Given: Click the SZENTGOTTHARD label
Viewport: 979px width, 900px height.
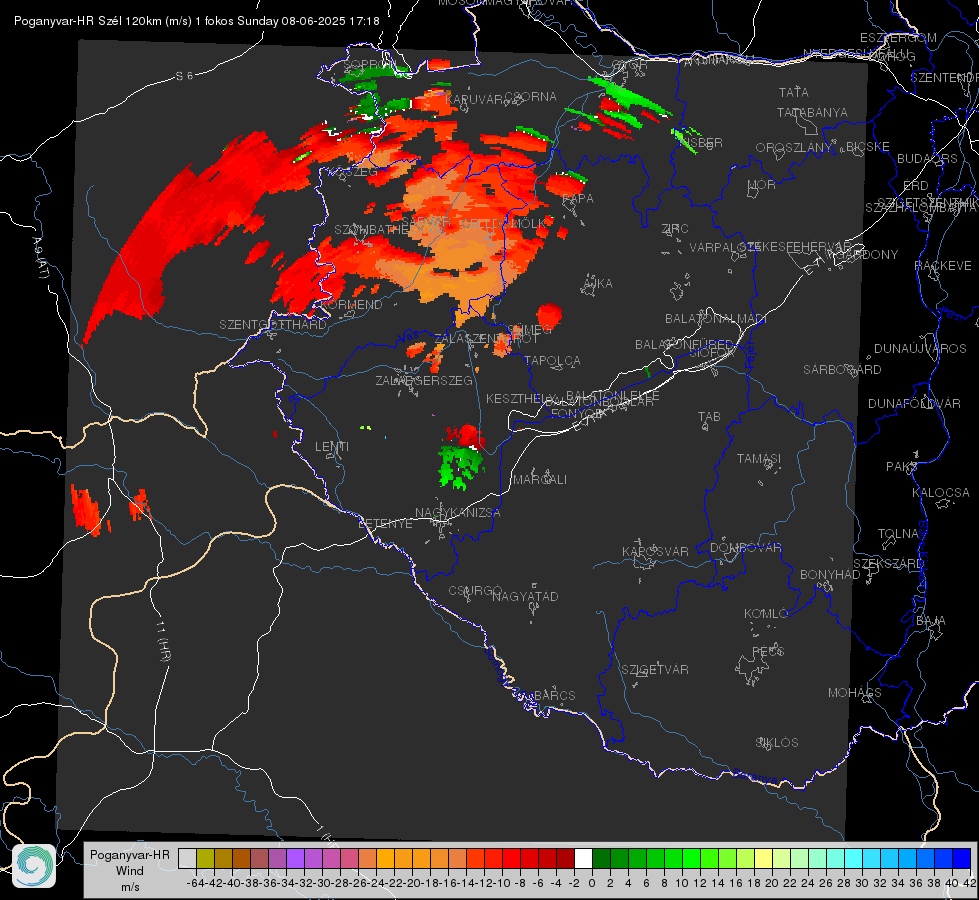Looking at the screenshot, I should pyautogui.click(x=273, y=325).
